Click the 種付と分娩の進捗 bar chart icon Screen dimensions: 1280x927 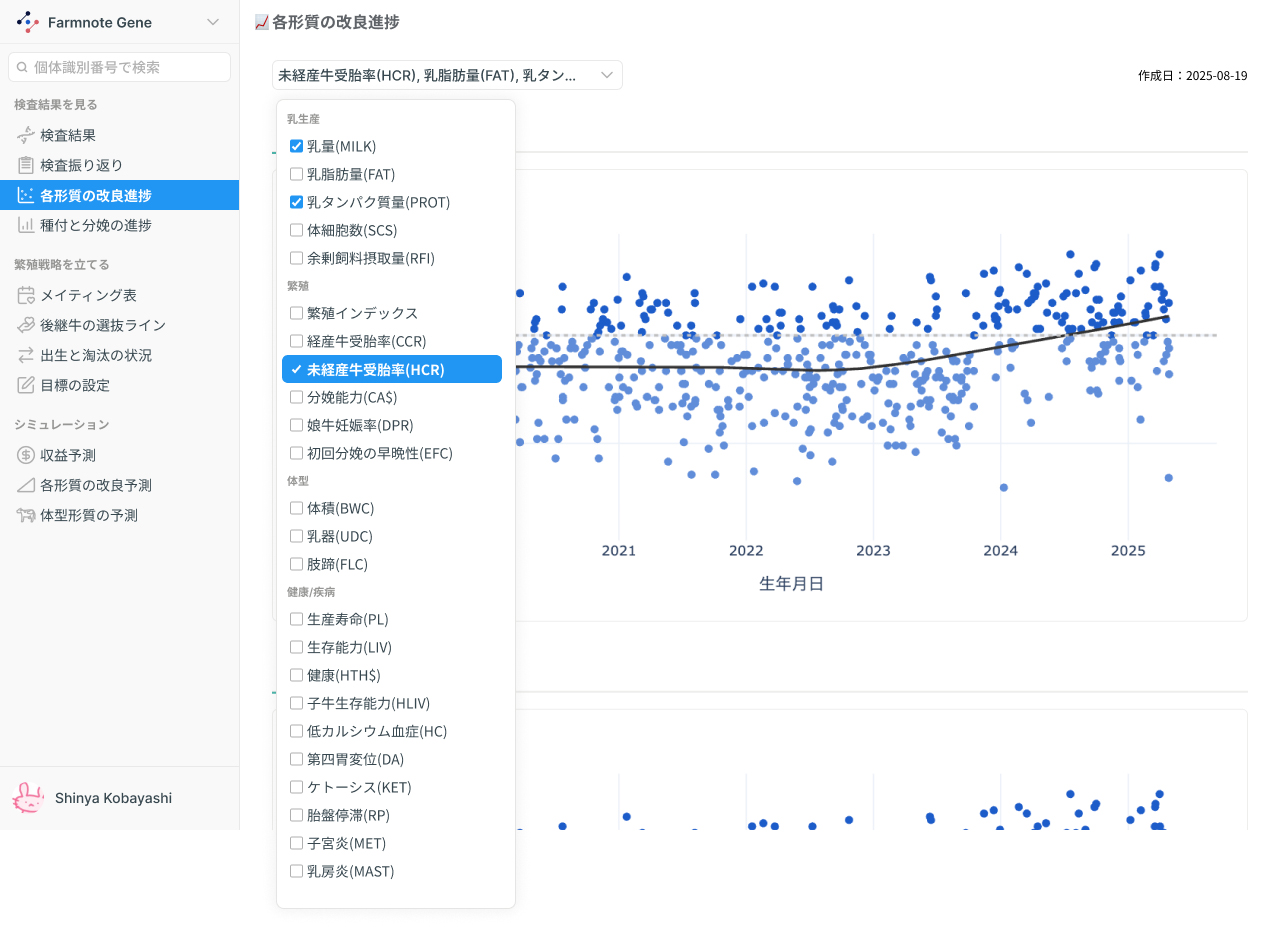(26, 226)
